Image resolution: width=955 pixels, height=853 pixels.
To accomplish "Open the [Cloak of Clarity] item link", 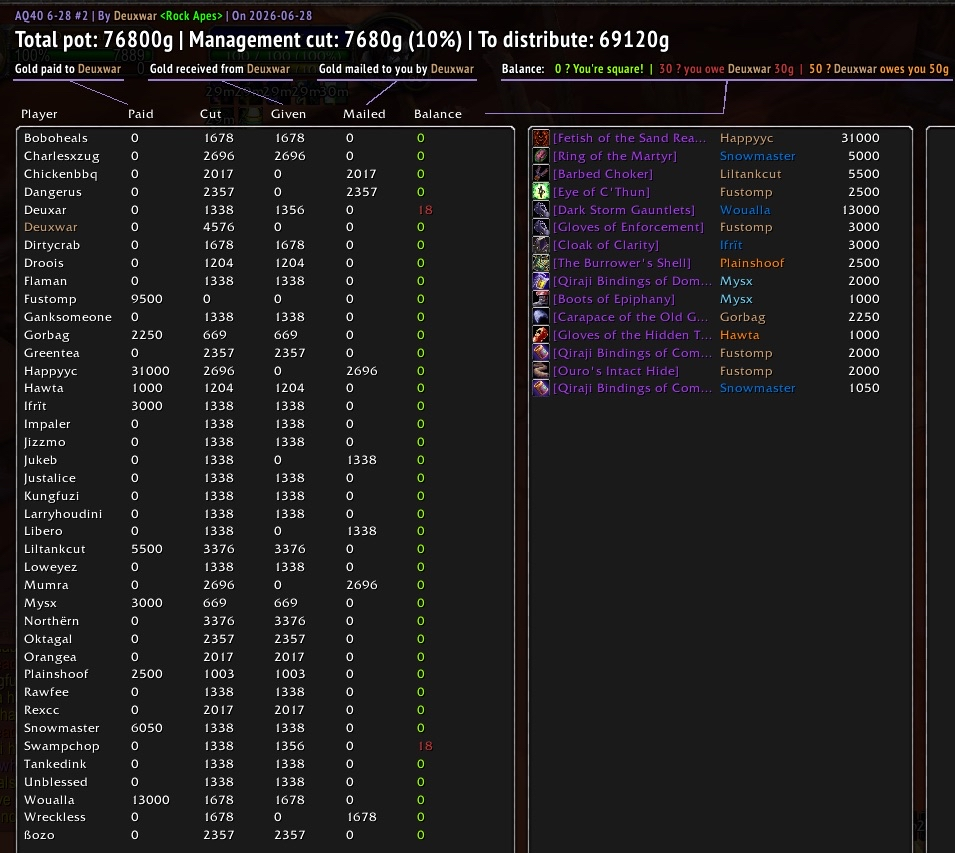I will pyautogui.click(x=605, y=245).
